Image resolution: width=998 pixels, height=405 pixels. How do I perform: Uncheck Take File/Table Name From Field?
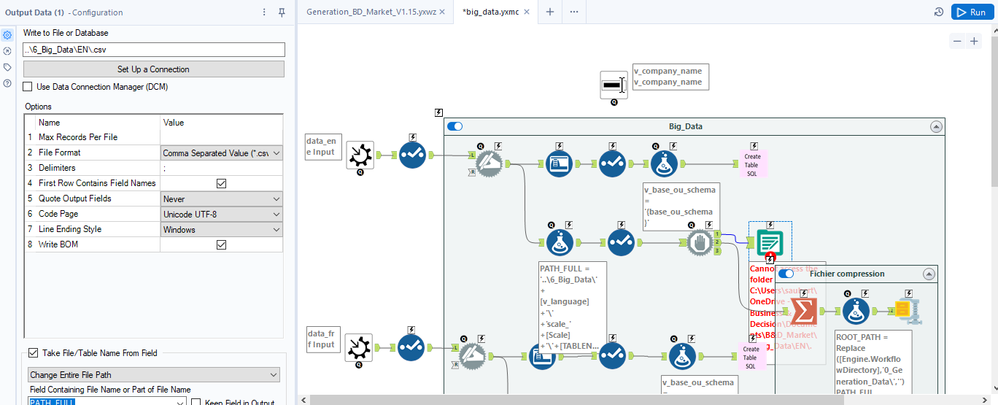point(33,353)
